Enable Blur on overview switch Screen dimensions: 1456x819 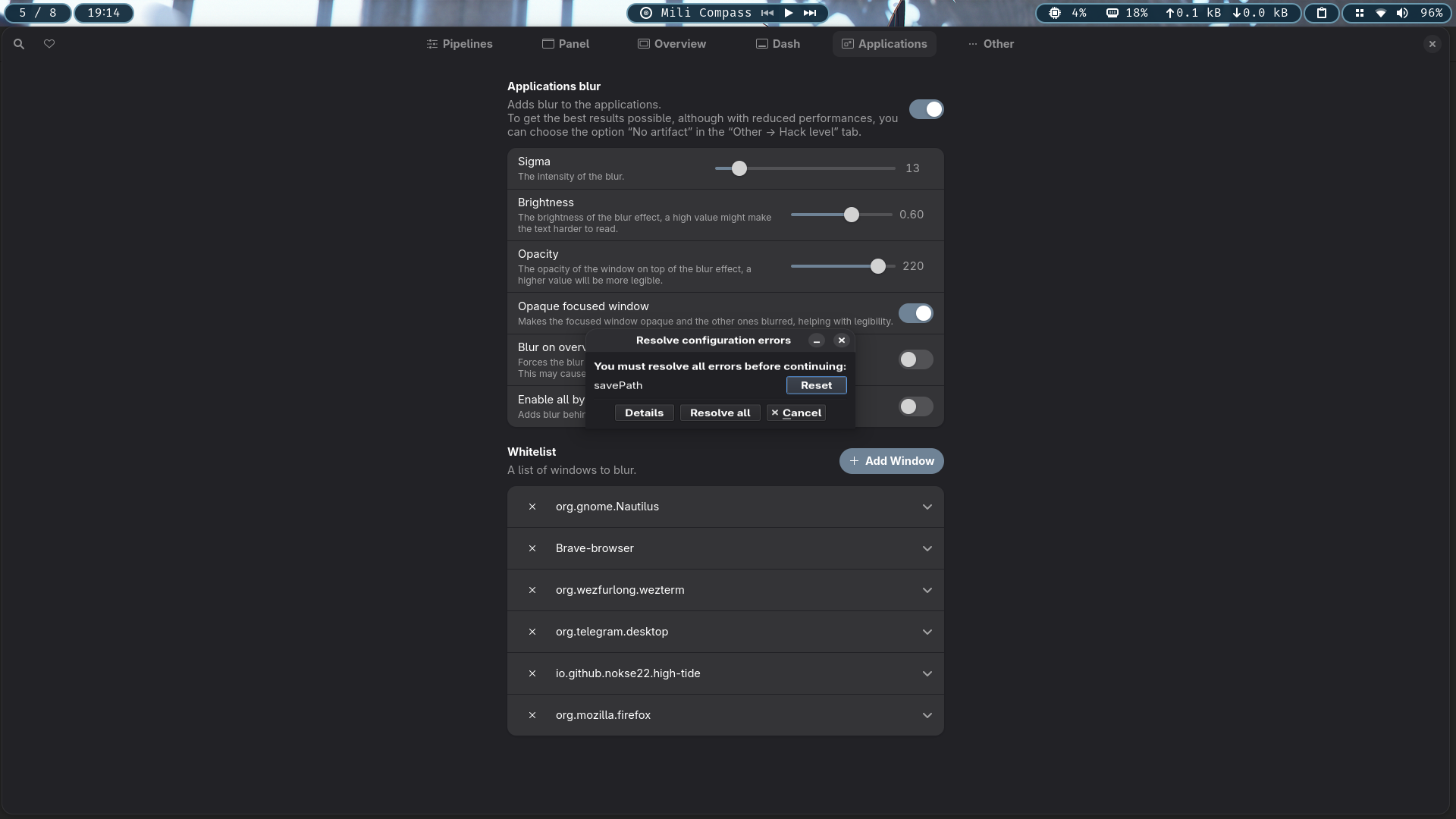pyautogui.click(x=915, y=359)
